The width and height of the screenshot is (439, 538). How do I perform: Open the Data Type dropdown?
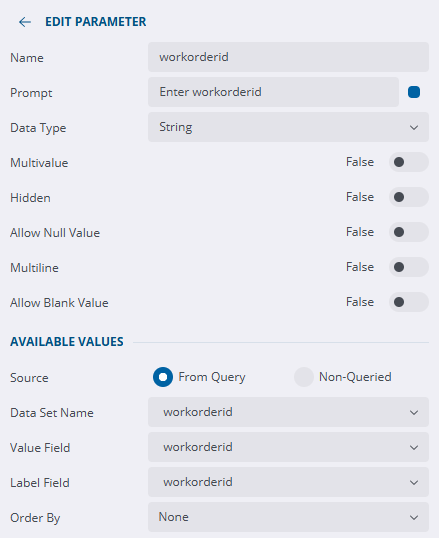(288, 127)
